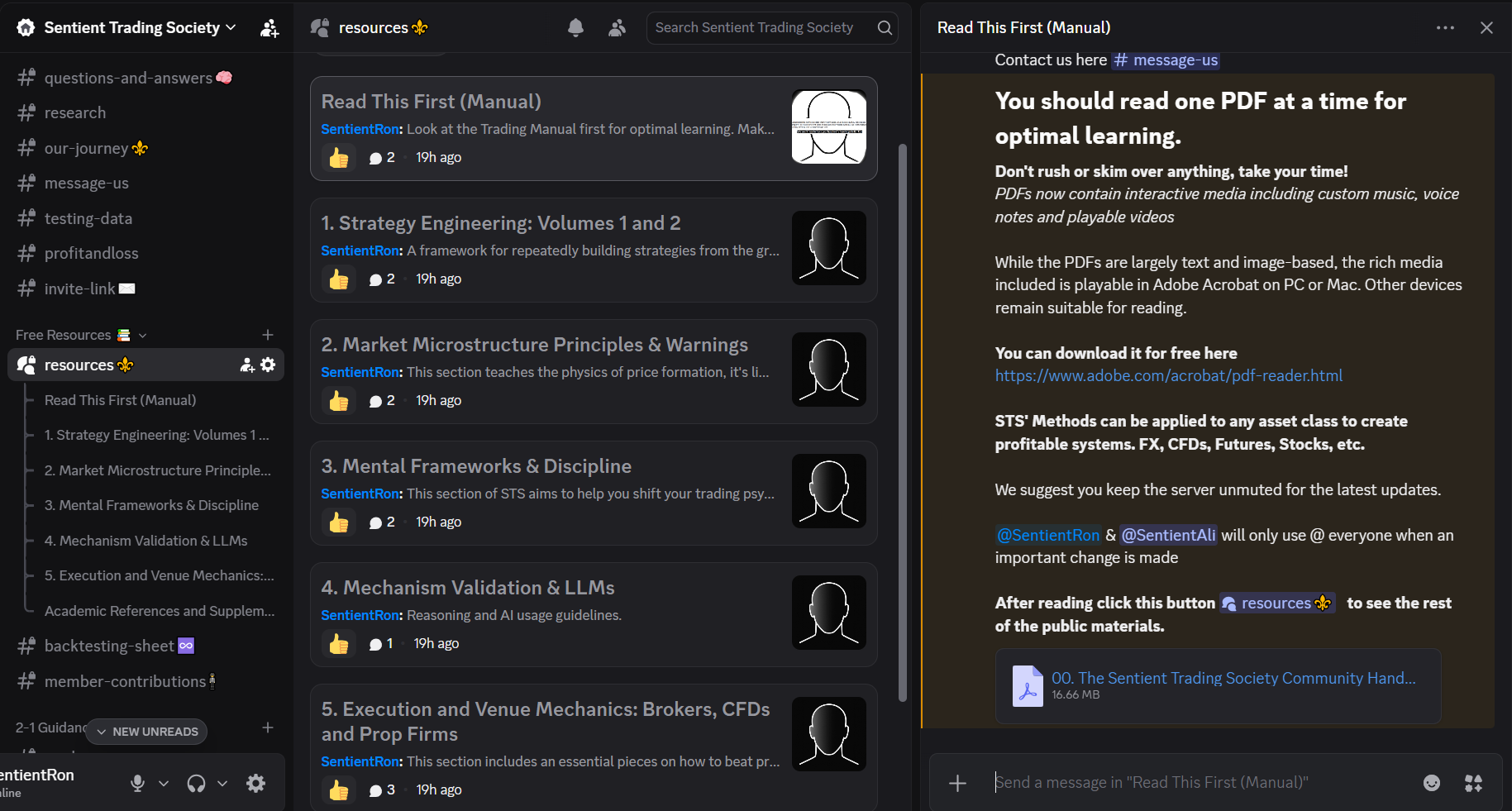Open sidebar thread 5. Execution and Venue Mechanics
The image size is (1512, 811).
pyautogui.click(x=160, y=575)
